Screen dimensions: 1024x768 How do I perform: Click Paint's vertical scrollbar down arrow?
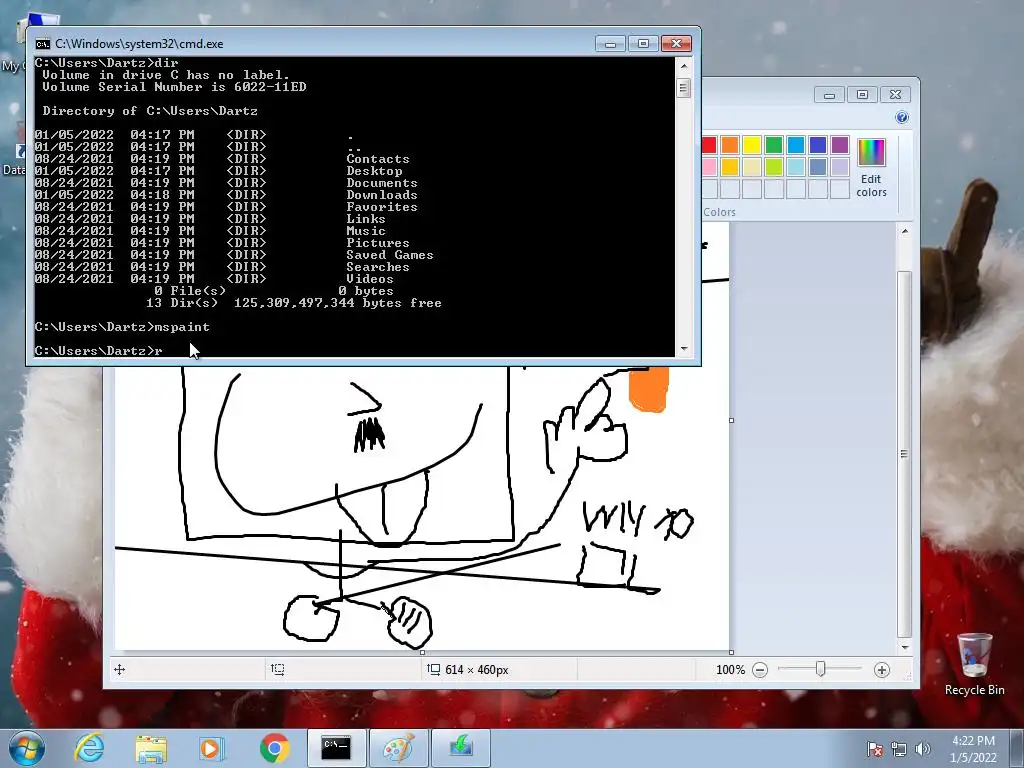click(905, 647)
